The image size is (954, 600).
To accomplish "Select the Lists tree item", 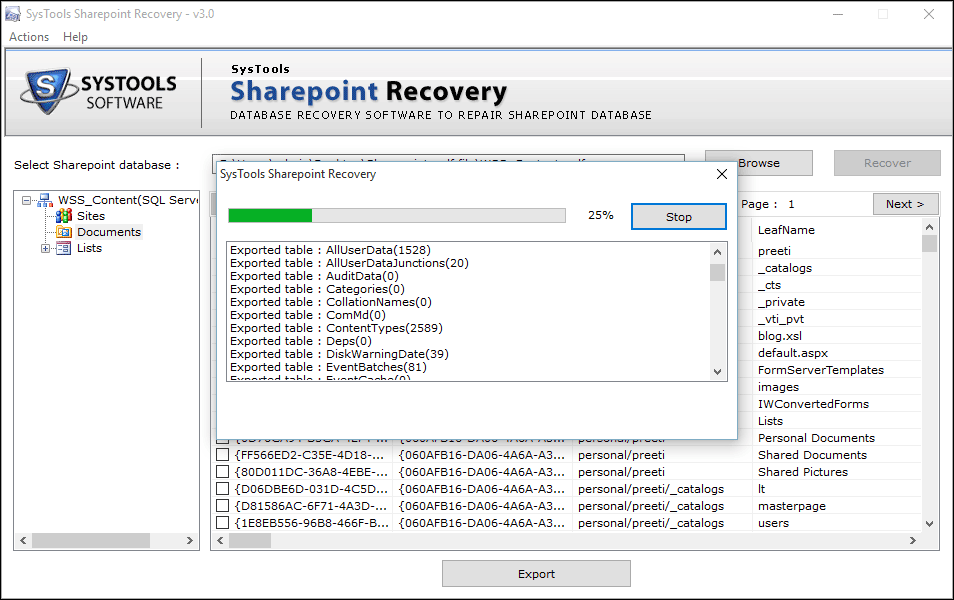I will tap(89, 248).
